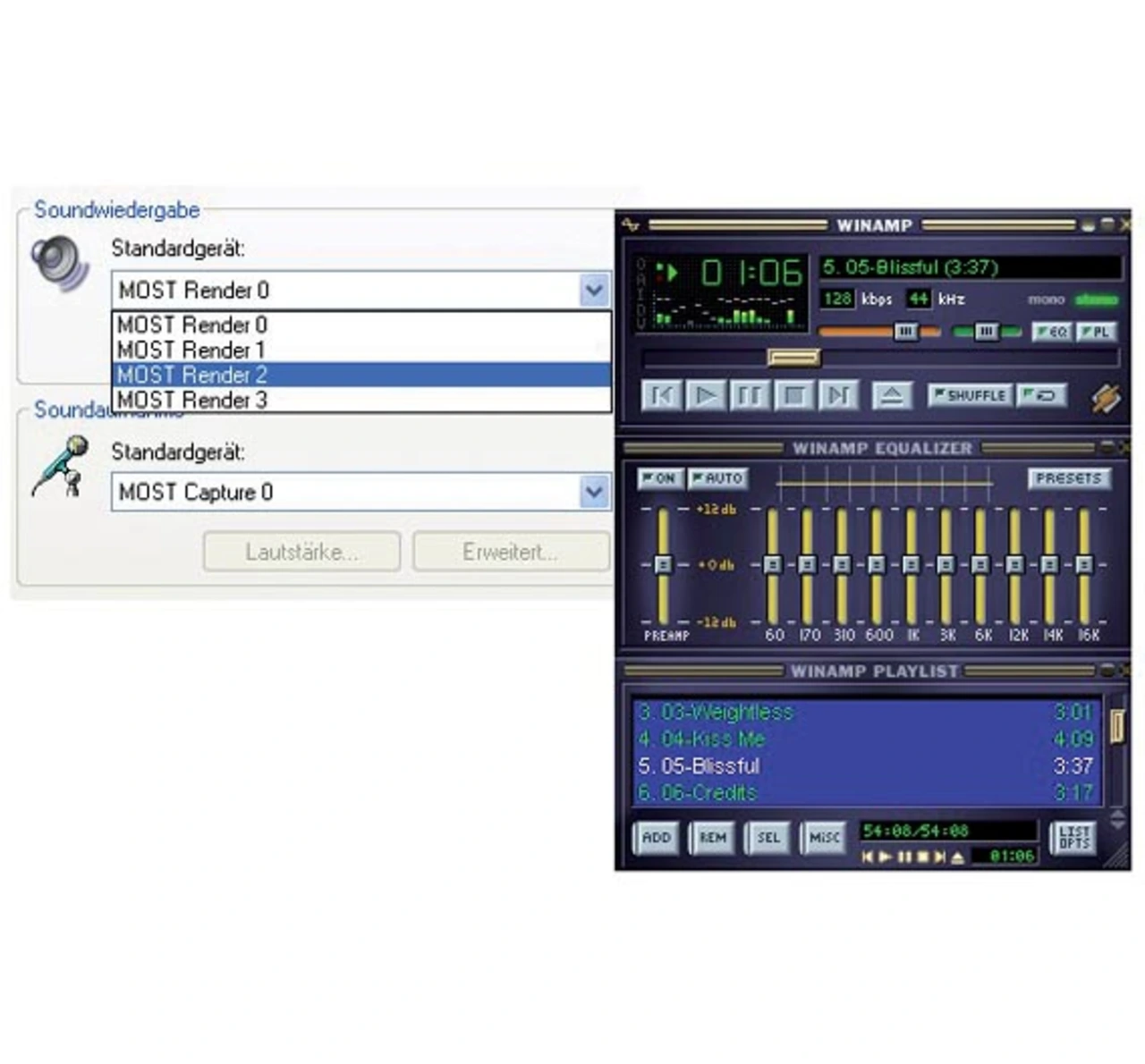Screen dimensions: 1145x1064
Task: Click the Erweitert... button
Action: (511, 552)
